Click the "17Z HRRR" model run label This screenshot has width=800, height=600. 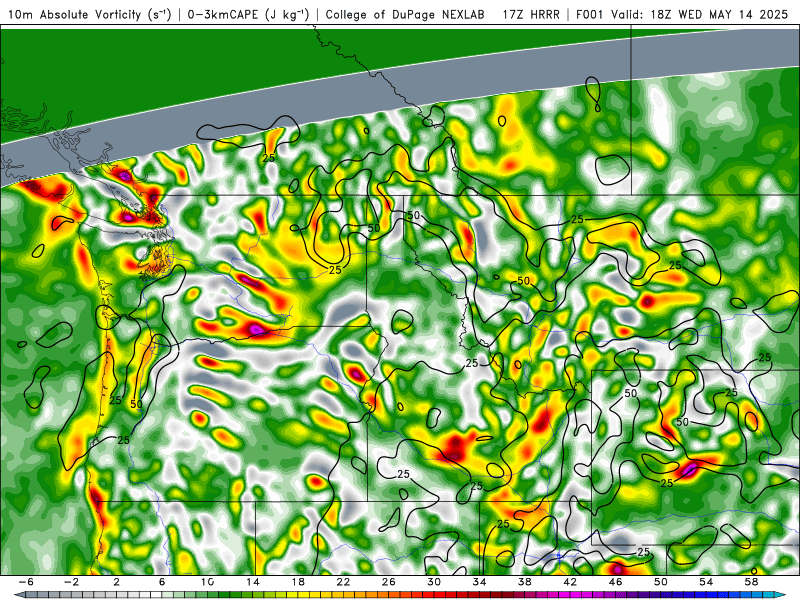(x=531, y=14)
